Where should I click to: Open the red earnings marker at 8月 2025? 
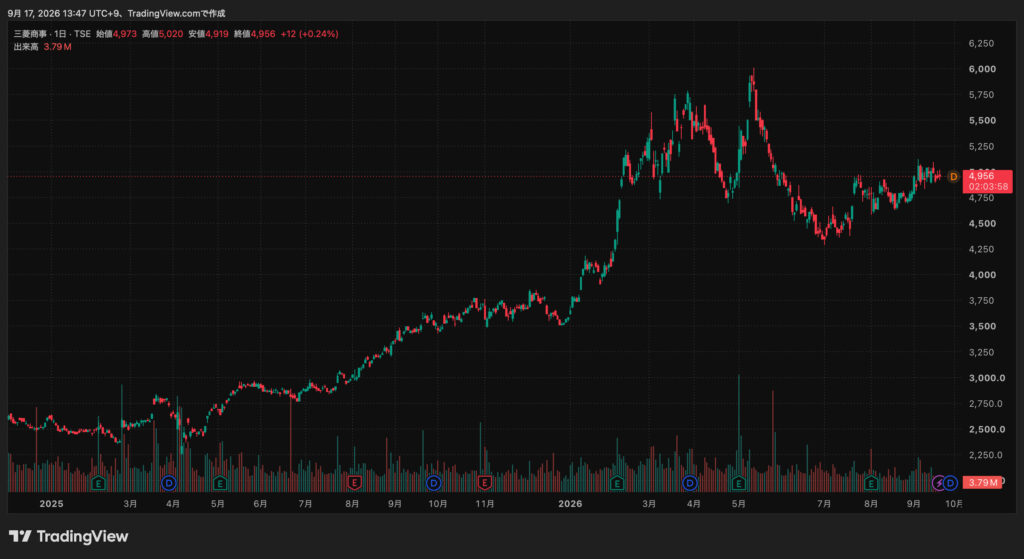click(x=354, y=483)
